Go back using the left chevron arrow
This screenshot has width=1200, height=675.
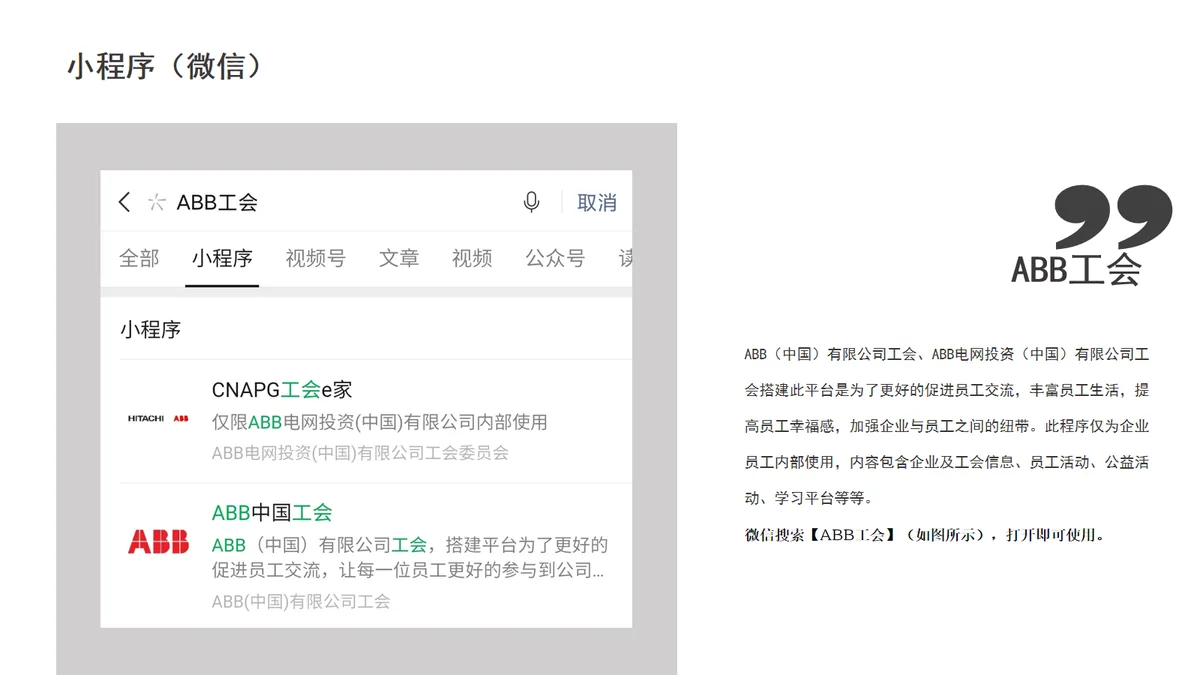[124, 202]
